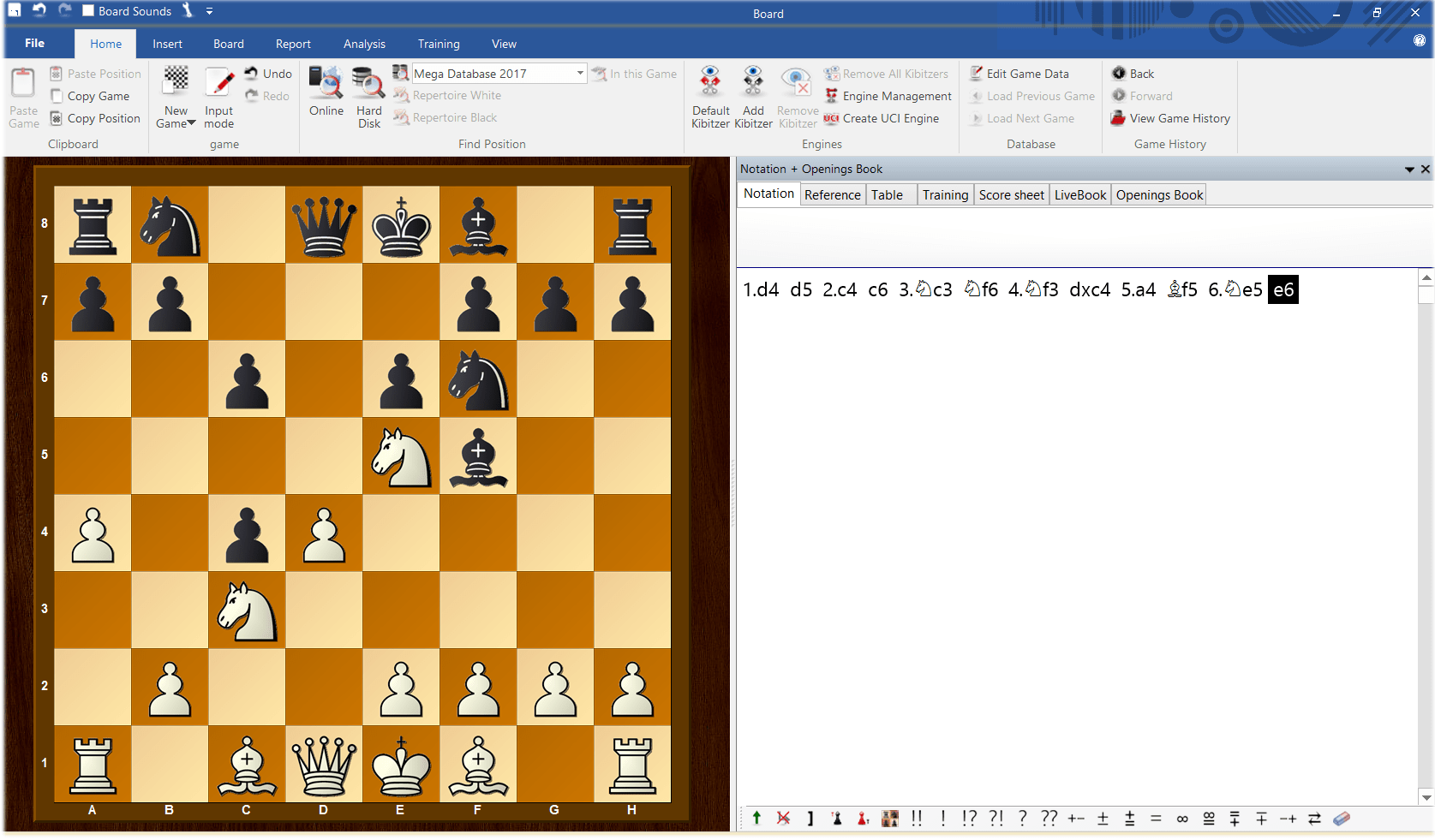Add a new Kibitzer engine
1435x840 pixels.
click(752, 96)
